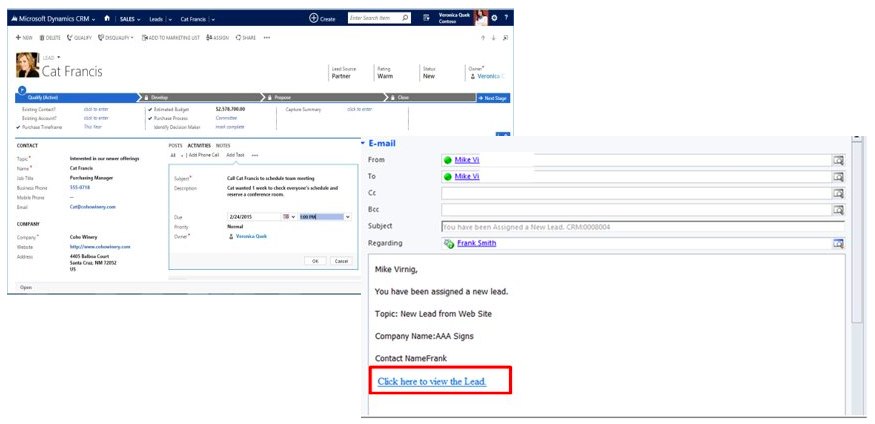The width and height of the screenshot is (875, 424).
Task: Open the cohowinery.com website link
Action: pos(100,247)
